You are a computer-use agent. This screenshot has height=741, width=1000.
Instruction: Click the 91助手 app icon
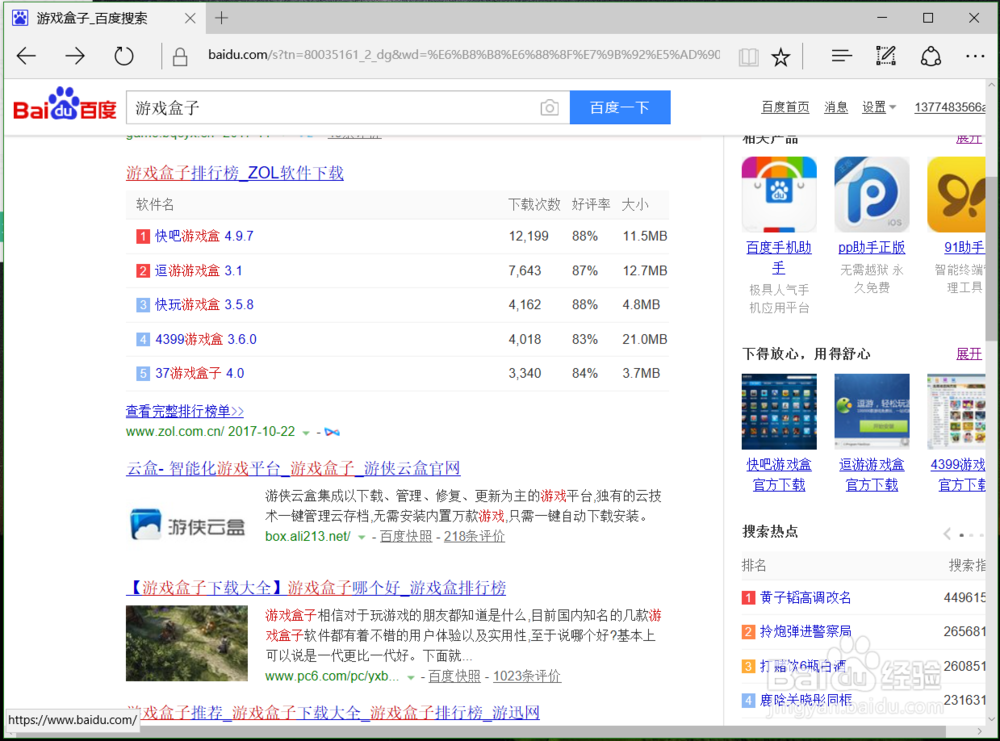(x=956, y=194)
